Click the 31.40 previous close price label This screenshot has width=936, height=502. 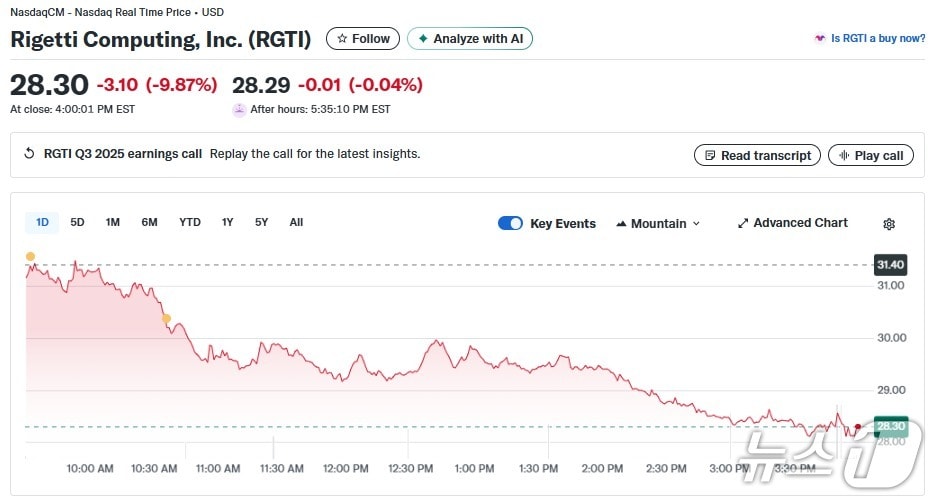[x=889, y=265]
